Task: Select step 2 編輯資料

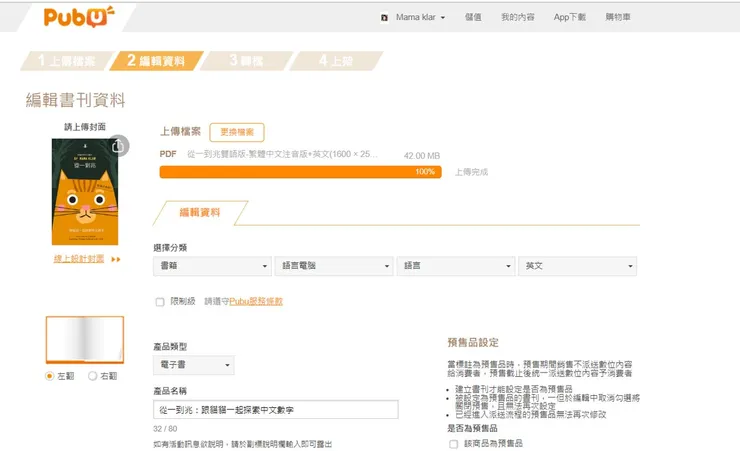Action: point(157,61)
